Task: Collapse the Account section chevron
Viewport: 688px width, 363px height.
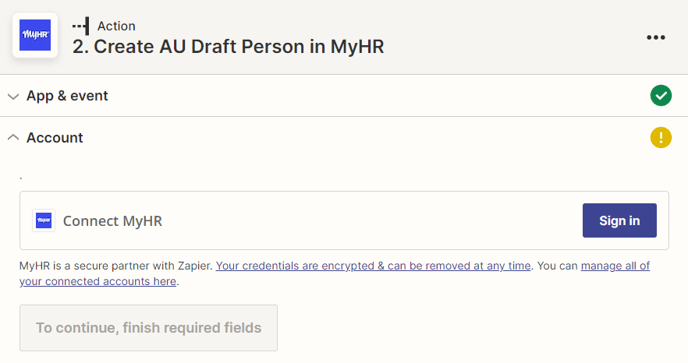Action: [x=14, y=137]
